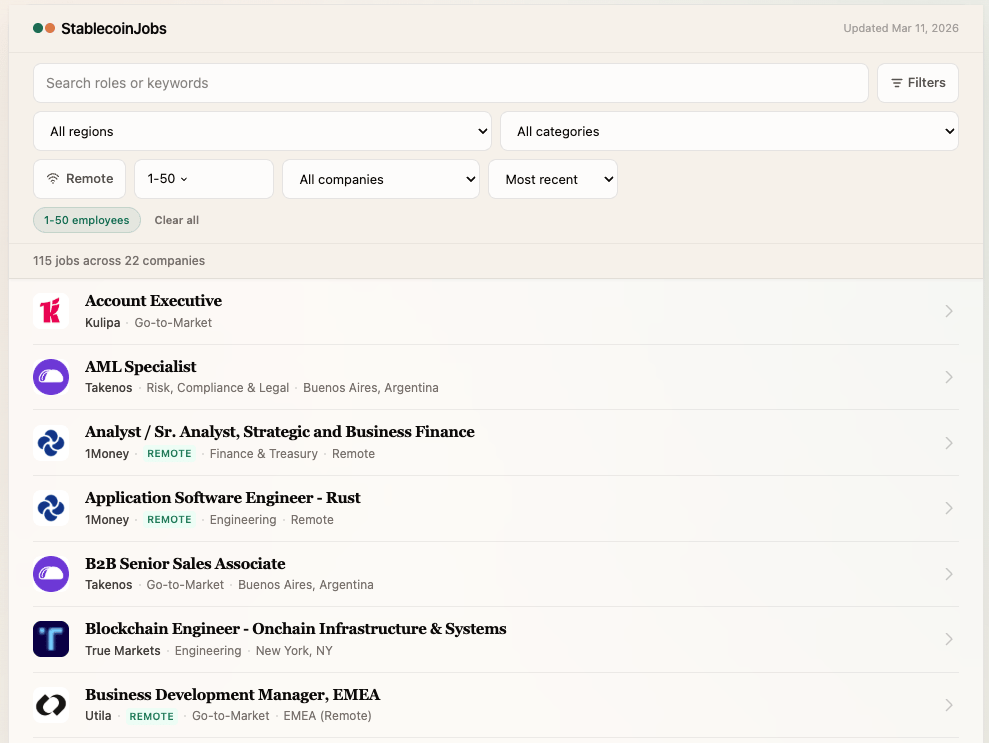Click Updated Mar 11, 2026 text
989x743 pixels.
tap(901, 28)
